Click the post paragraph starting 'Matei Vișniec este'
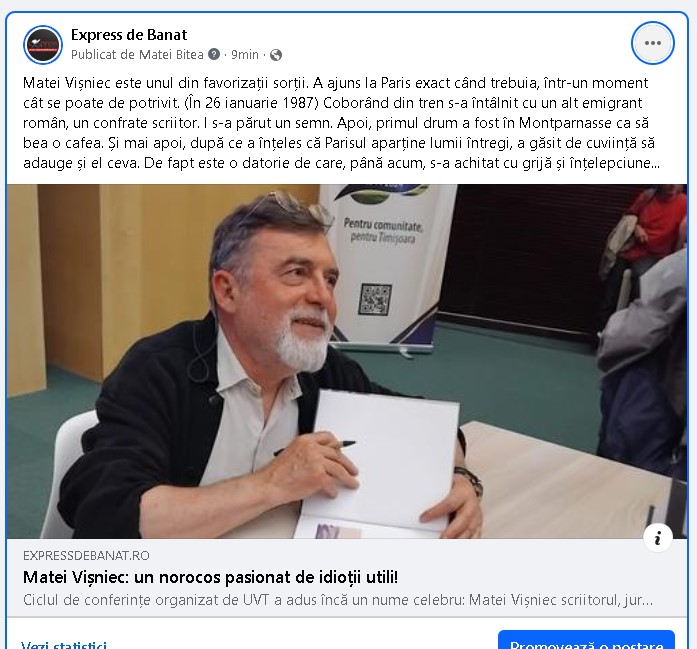This screenshot has height=649, width=697. point(341,123)
